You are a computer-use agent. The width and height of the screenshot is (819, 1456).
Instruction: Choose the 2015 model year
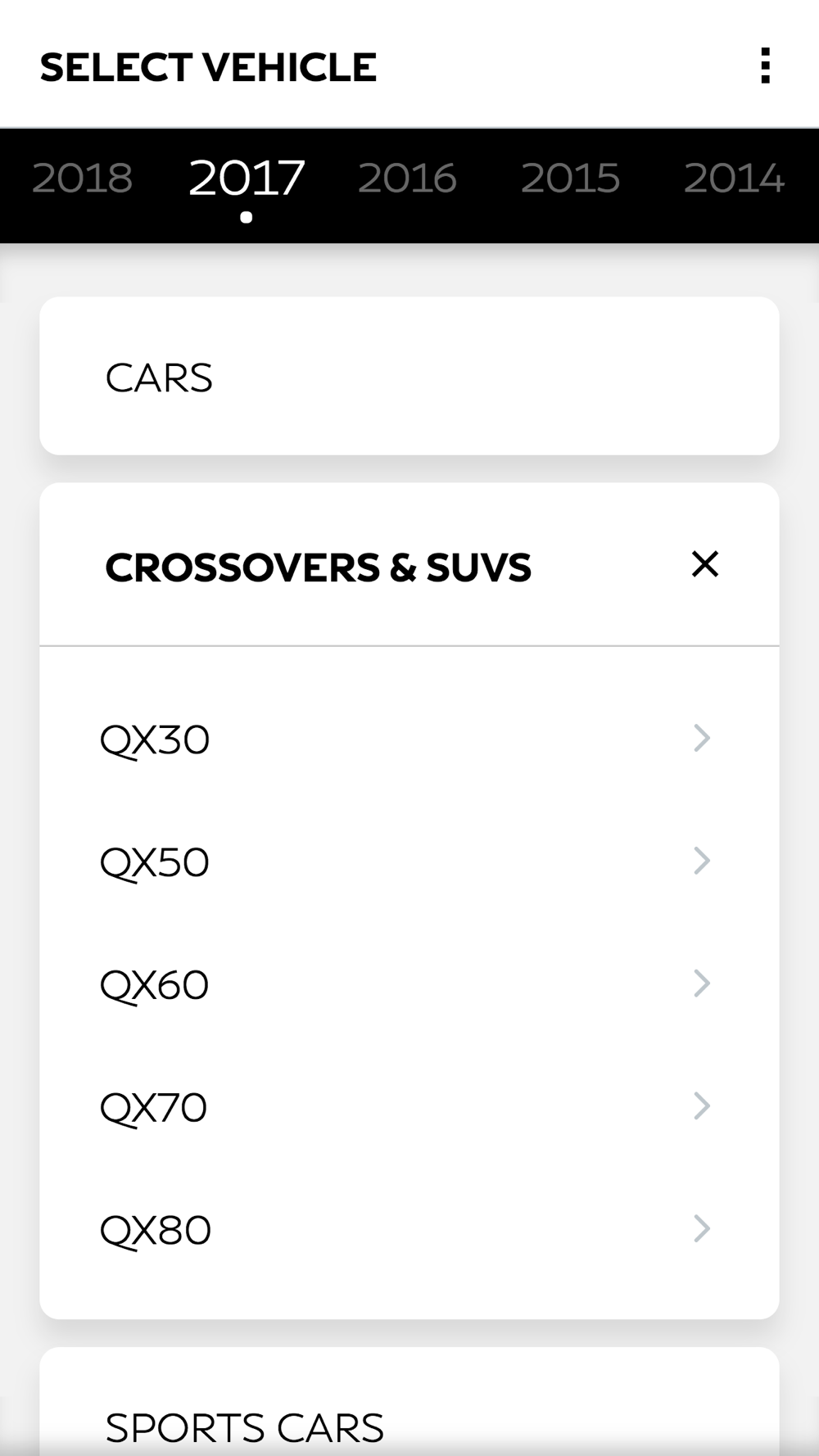571,179
